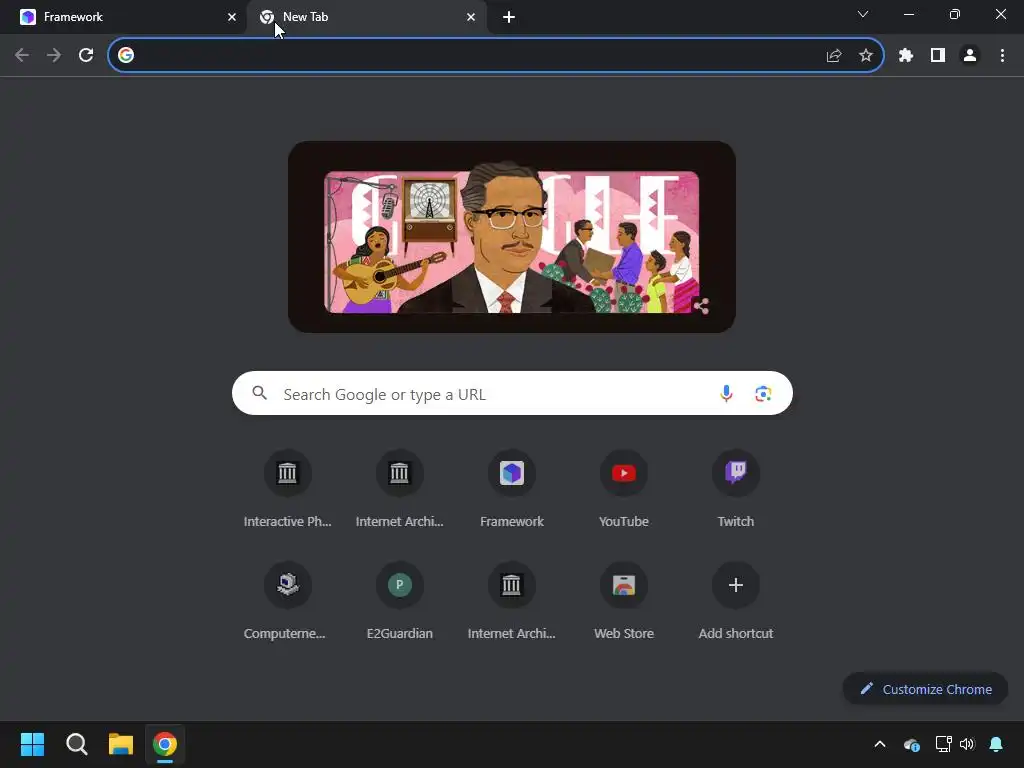Open the Web Store shortcut

pos(624,601)
